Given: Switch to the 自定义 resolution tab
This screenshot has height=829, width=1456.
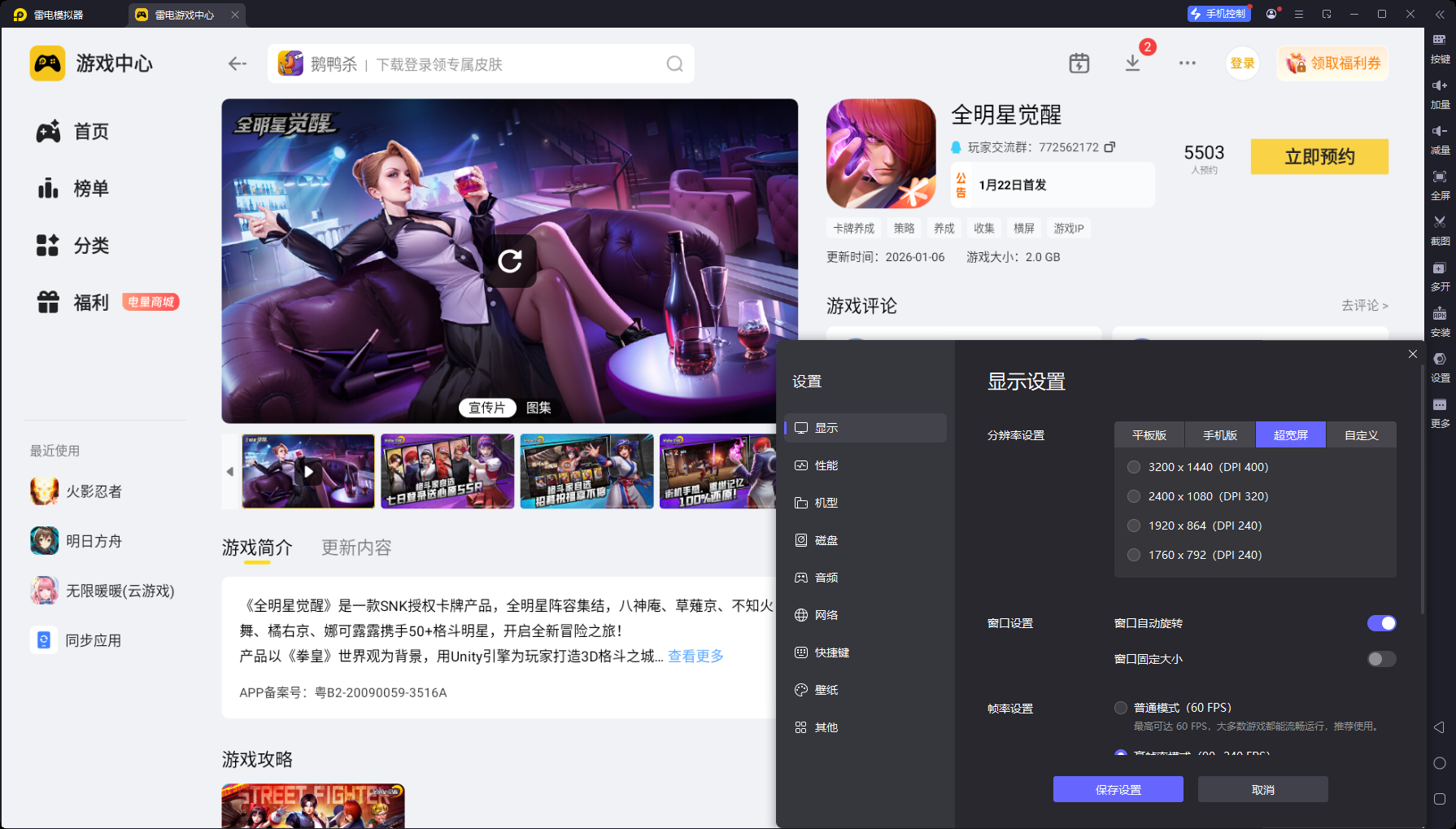Looking at the screenshot, I should click(1362, 435).
